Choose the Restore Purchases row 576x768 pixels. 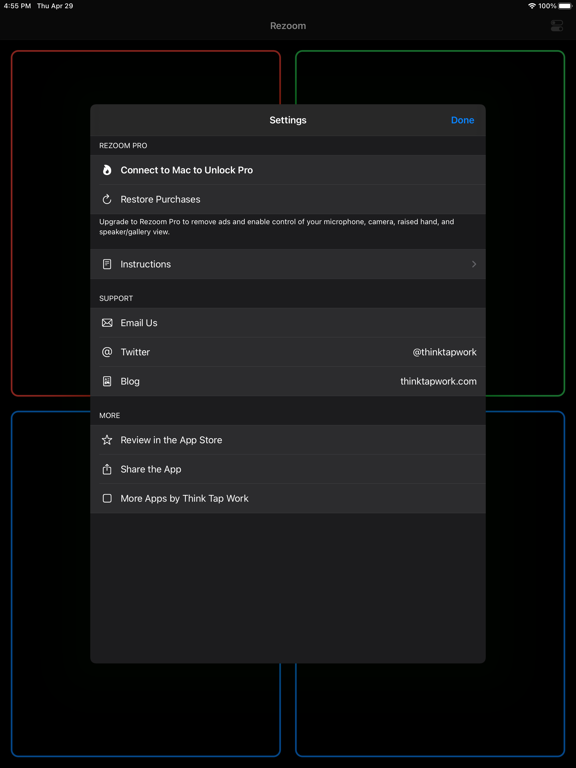[288, 199]
